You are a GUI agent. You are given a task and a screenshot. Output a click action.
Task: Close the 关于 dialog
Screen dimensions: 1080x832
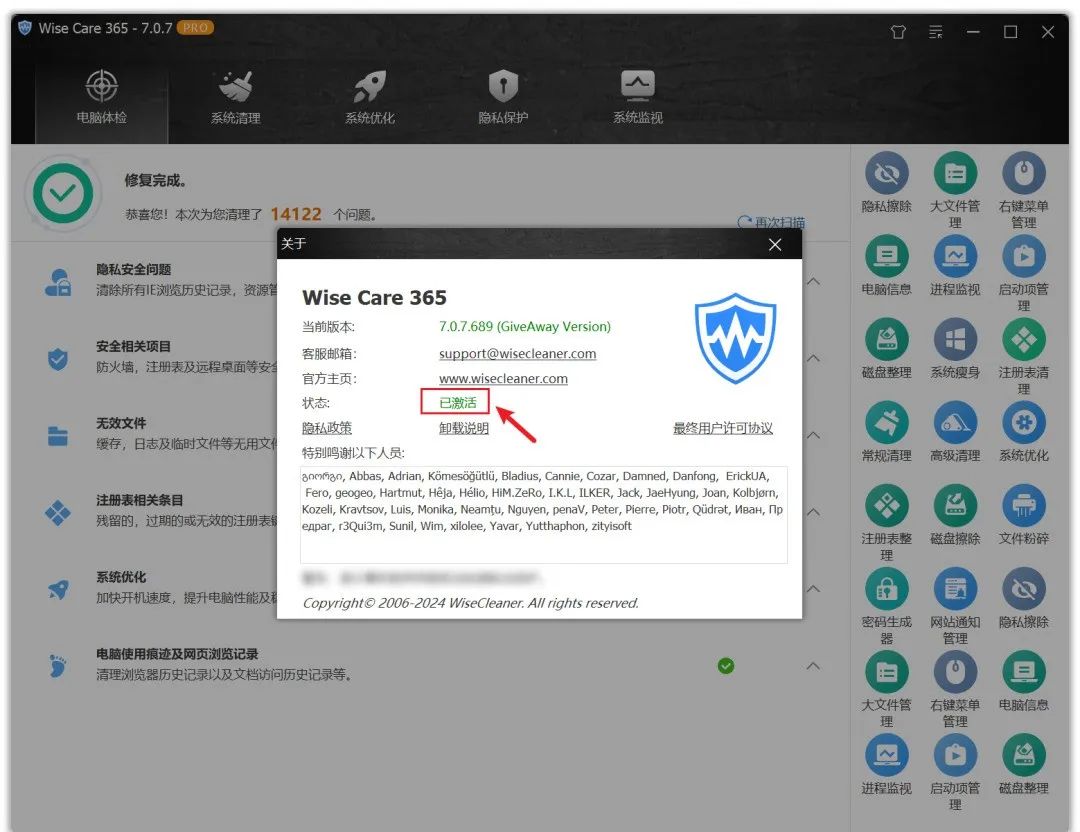coord(775,245)
